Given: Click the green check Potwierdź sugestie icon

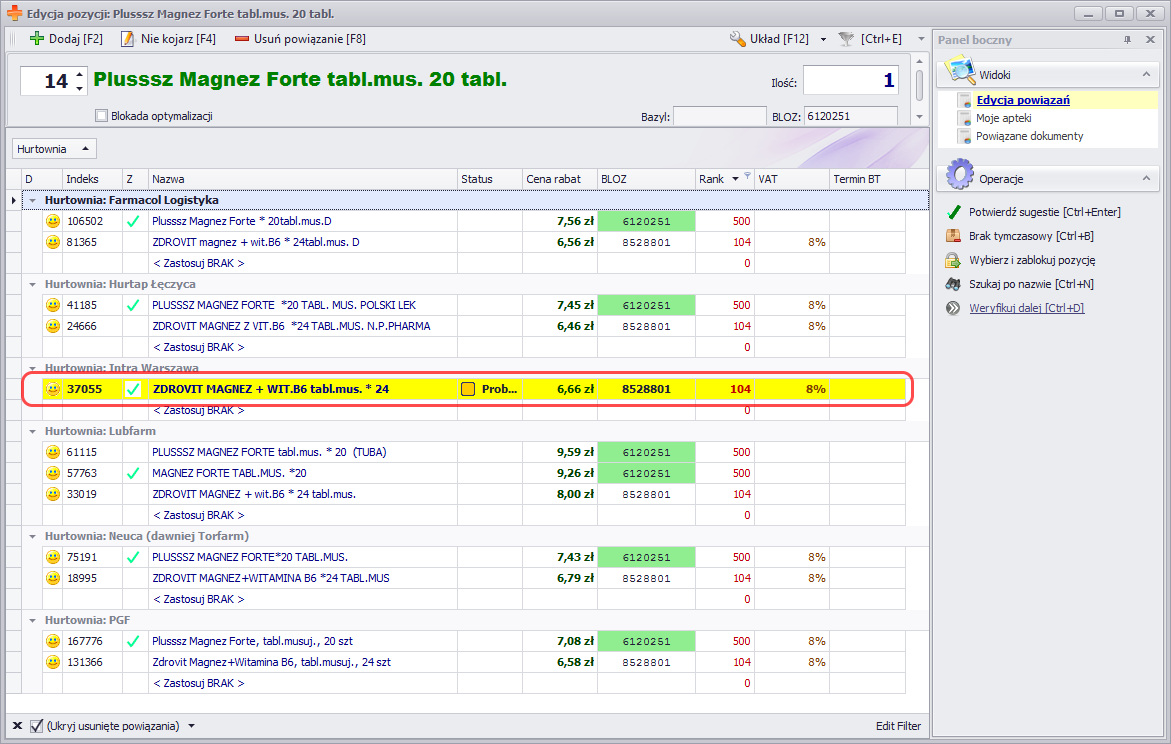Looking at the screenshot, I should click(x=953, y=212).
